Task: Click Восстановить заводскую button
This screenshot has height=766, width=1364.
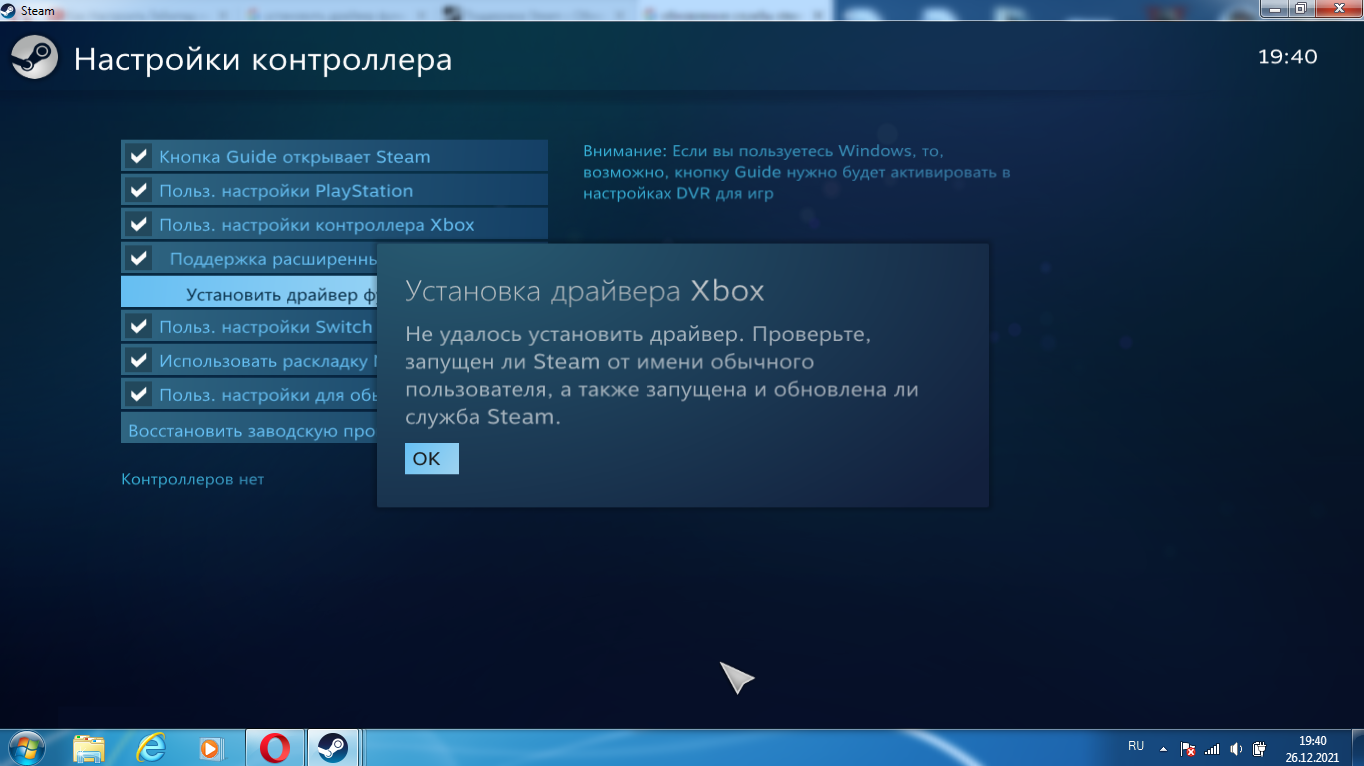Action: pos(249,428)
